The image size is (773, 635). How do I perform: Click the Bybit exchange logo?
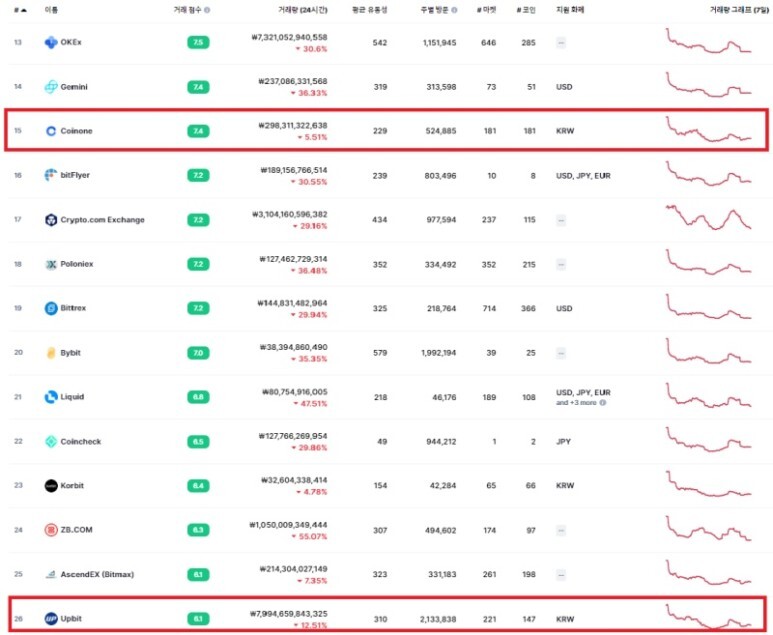coord(51,353)
